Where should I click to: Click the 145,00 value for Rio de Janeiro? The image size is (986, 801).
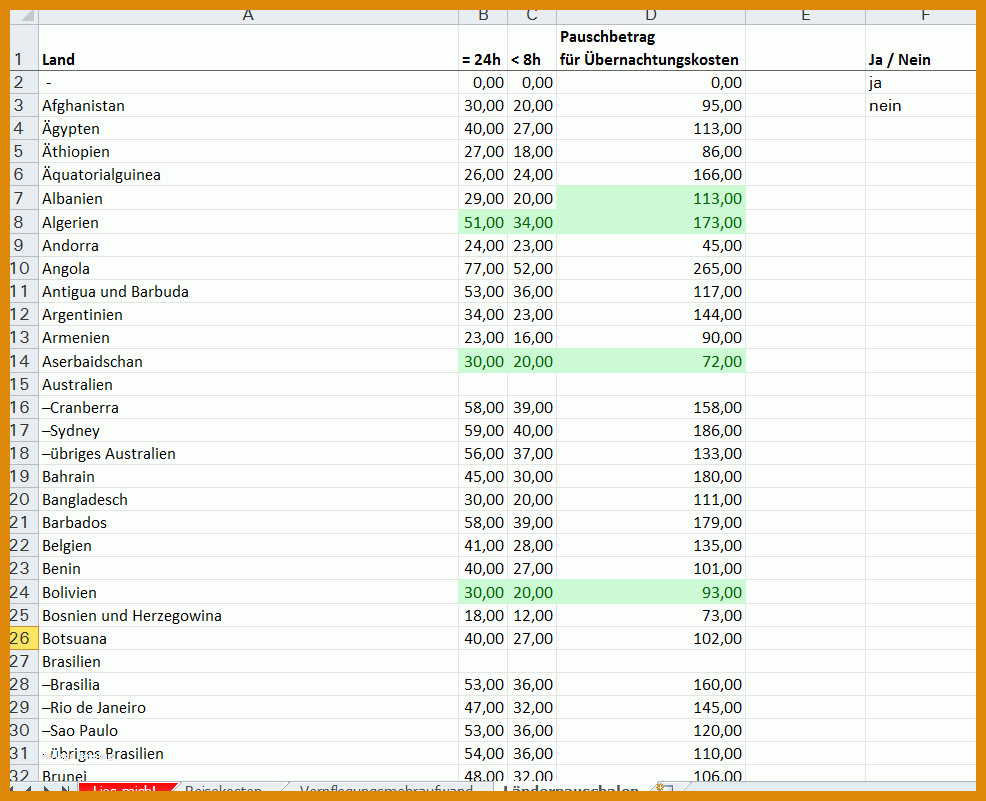click(651, 707)
